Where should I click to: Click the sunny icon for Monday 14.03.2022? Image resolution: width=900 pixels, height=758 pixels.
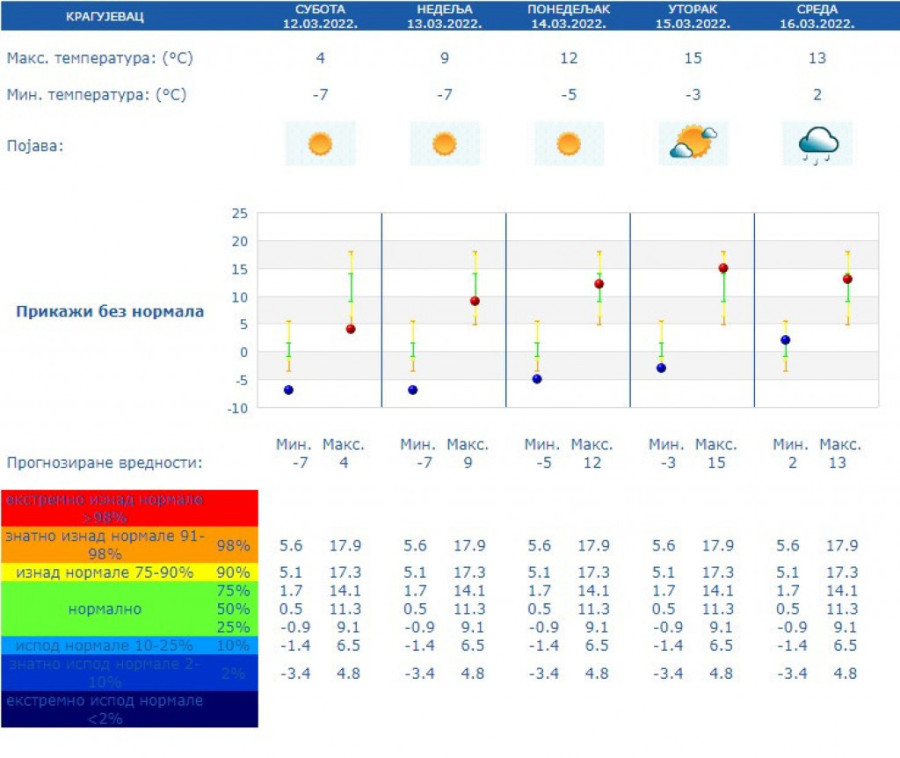tap(568, 144)
